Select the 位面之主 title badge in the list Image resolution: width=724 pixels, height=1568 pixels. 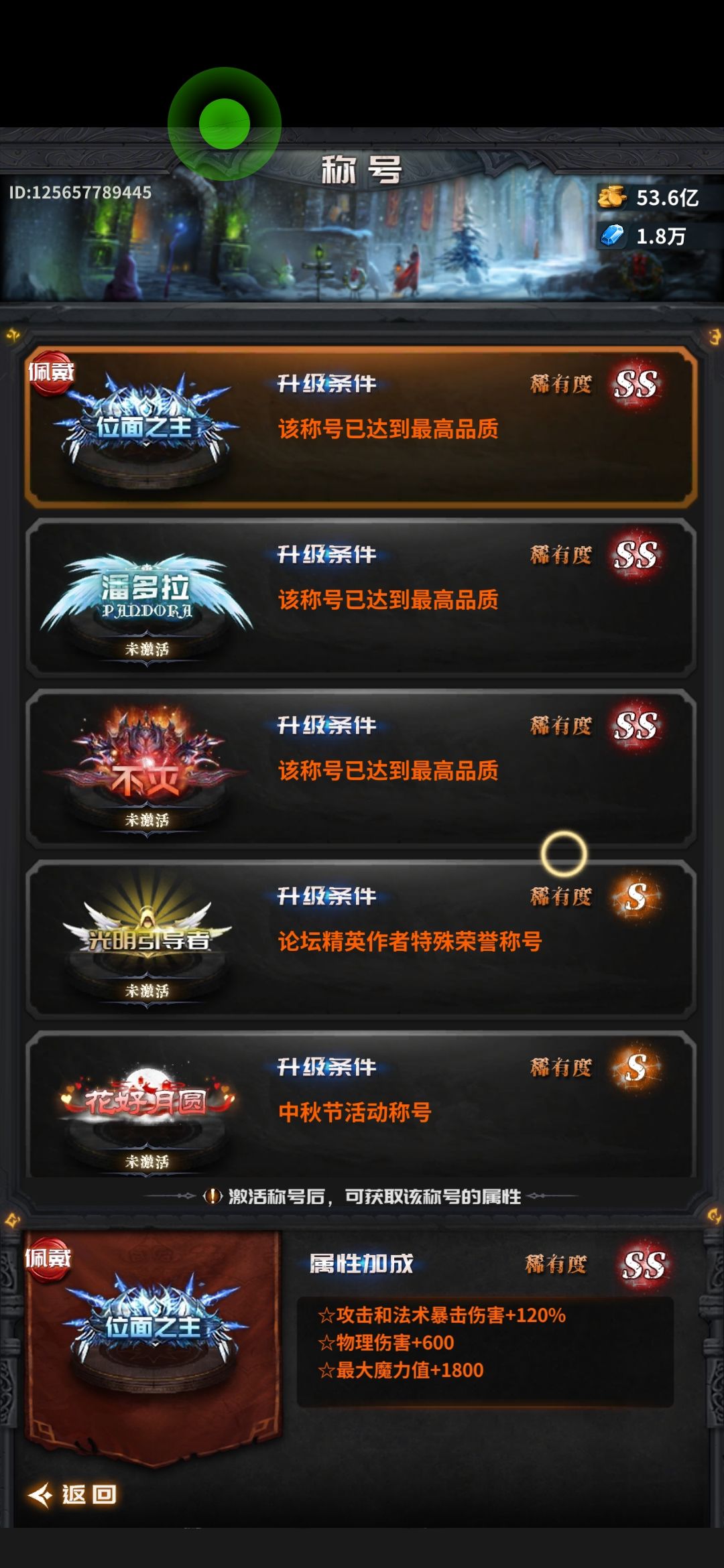point(145,427)
